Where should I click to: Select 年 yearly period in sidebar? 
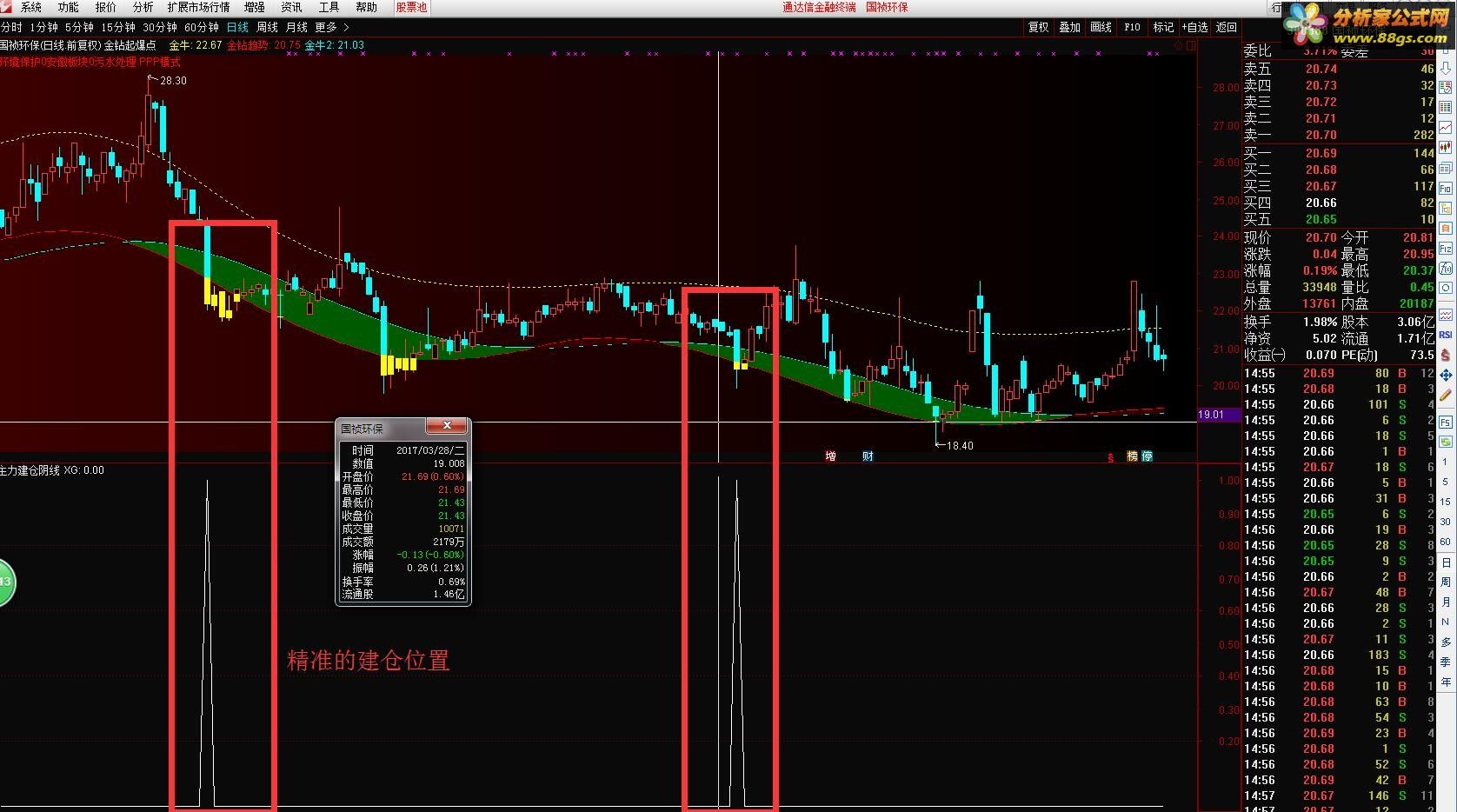tap(1445, 682)
